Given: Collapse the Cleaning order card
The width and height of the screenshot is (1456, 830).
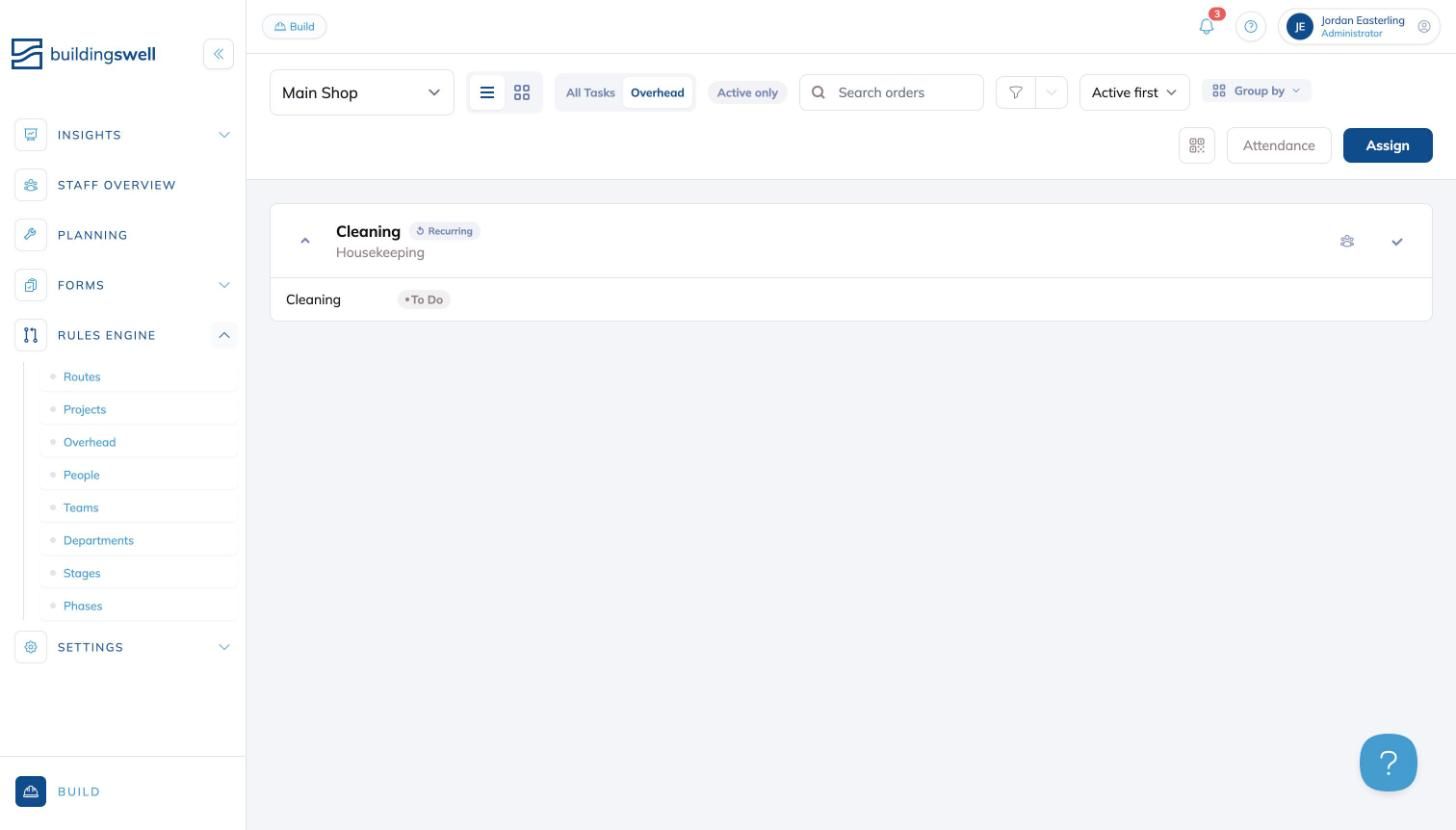Looking at the screenshot, I should (305, 241).
